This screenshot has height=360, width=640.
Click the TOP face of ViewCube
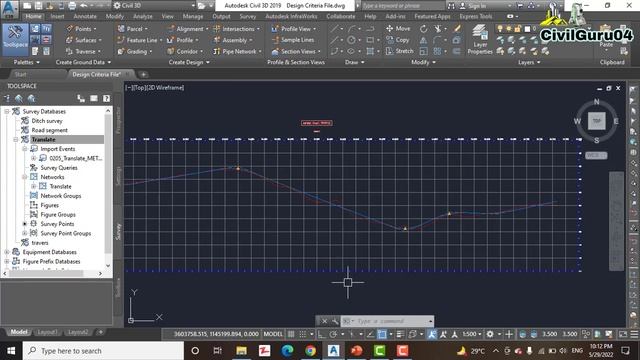(596, 121)
